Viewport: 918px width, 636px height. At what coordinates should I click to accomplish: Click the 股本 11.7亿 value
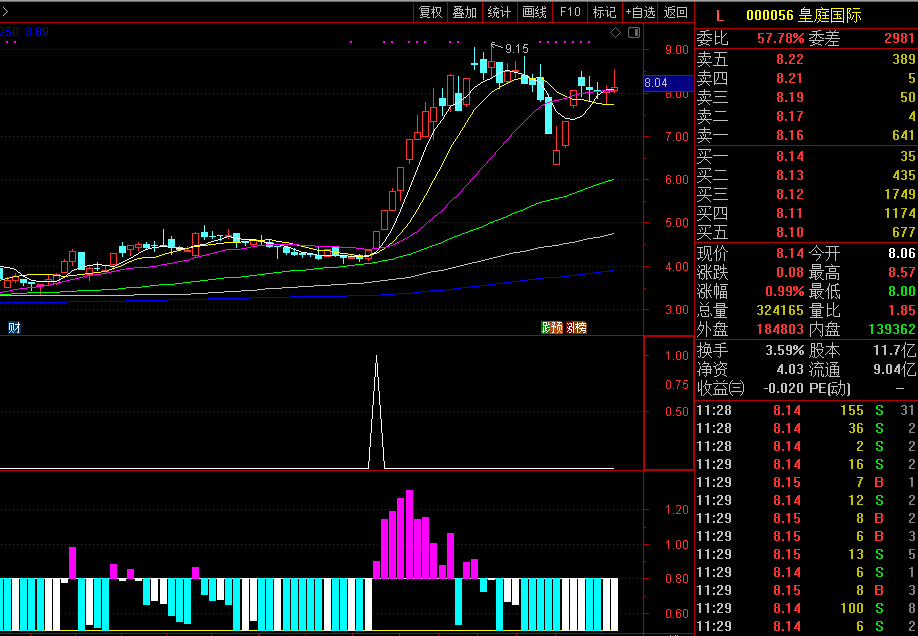tap(894, 351)
